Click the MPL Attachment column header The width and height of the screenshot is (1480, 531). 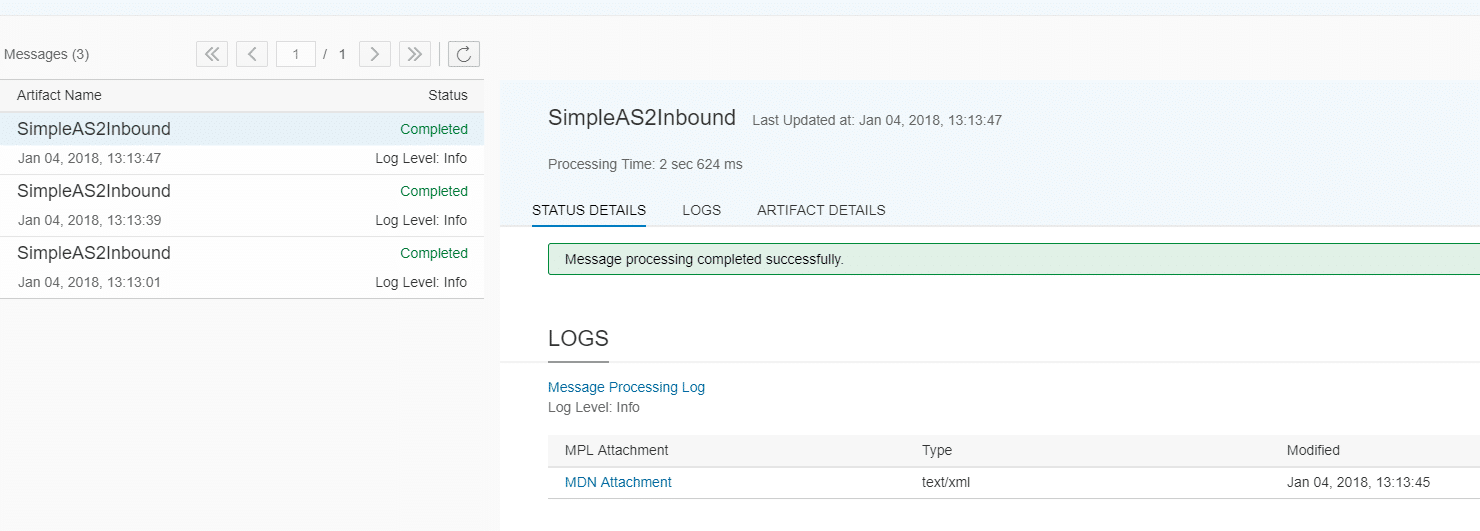pyautogui.click(x=616, y=450)
